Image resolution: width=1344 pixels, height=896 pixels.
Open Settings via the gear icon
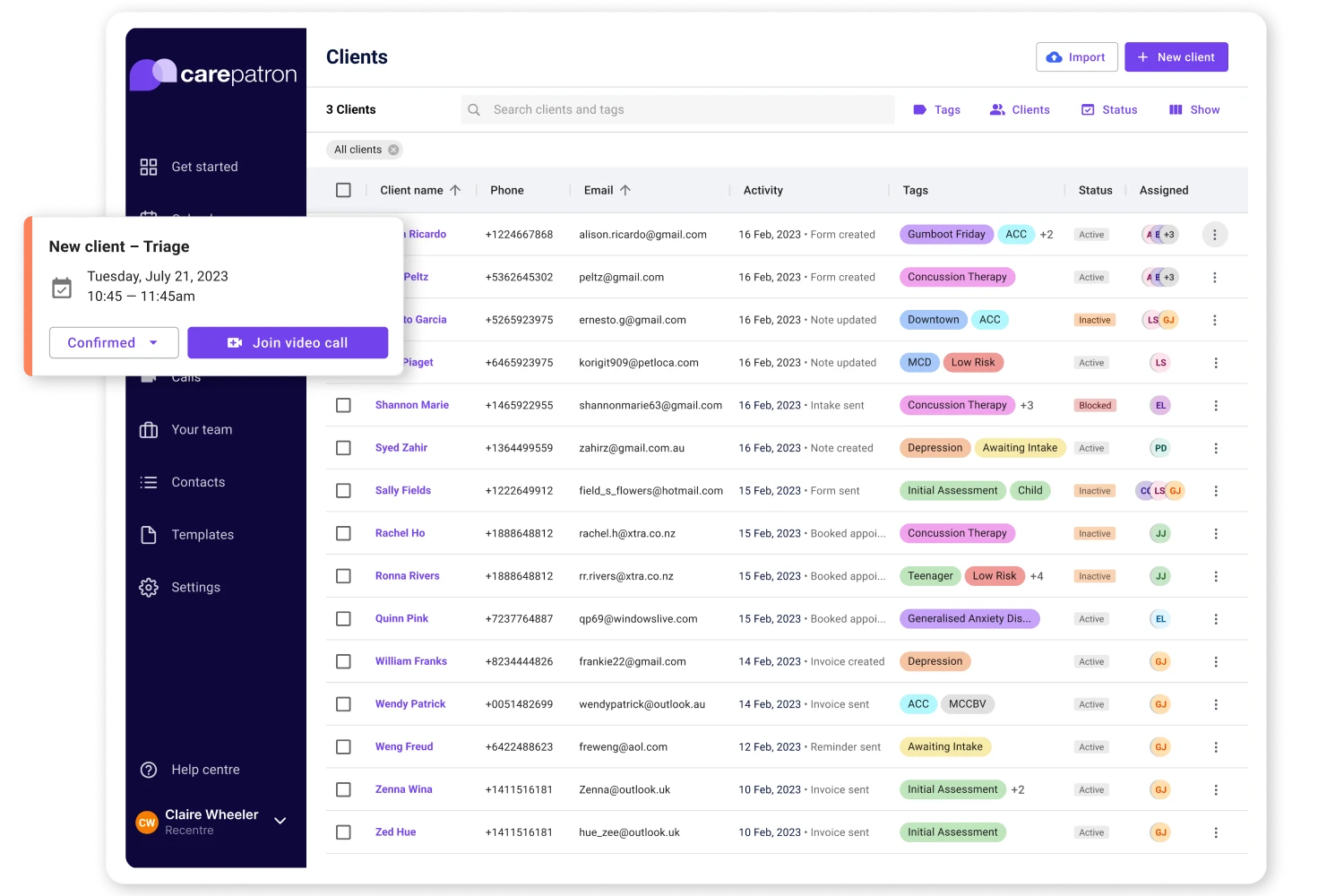point(149,587)
